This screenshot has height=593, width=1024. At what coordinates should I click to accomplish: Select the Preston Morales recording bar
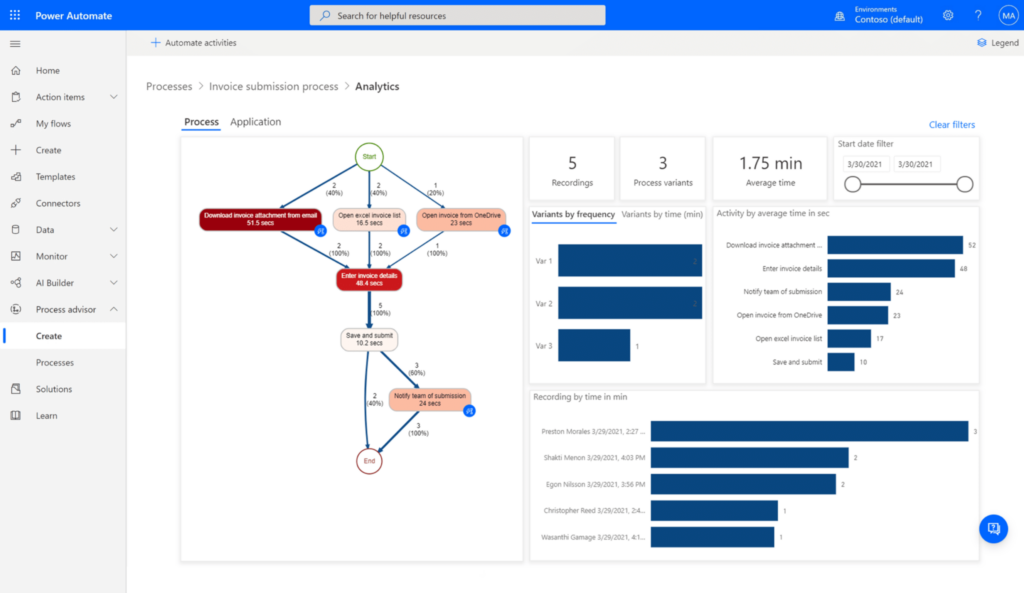point(809,431)
